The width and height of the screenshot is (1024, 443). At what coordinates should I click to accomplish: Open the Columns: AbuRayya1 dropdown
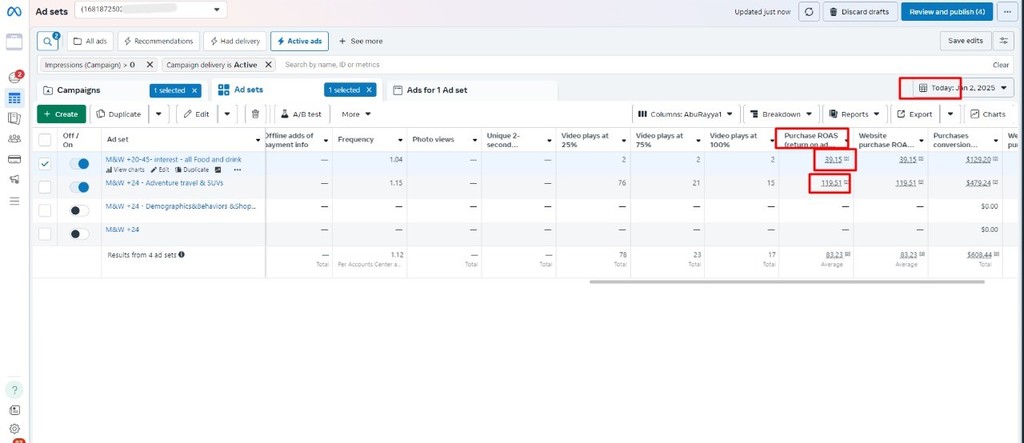pos(685,114)
